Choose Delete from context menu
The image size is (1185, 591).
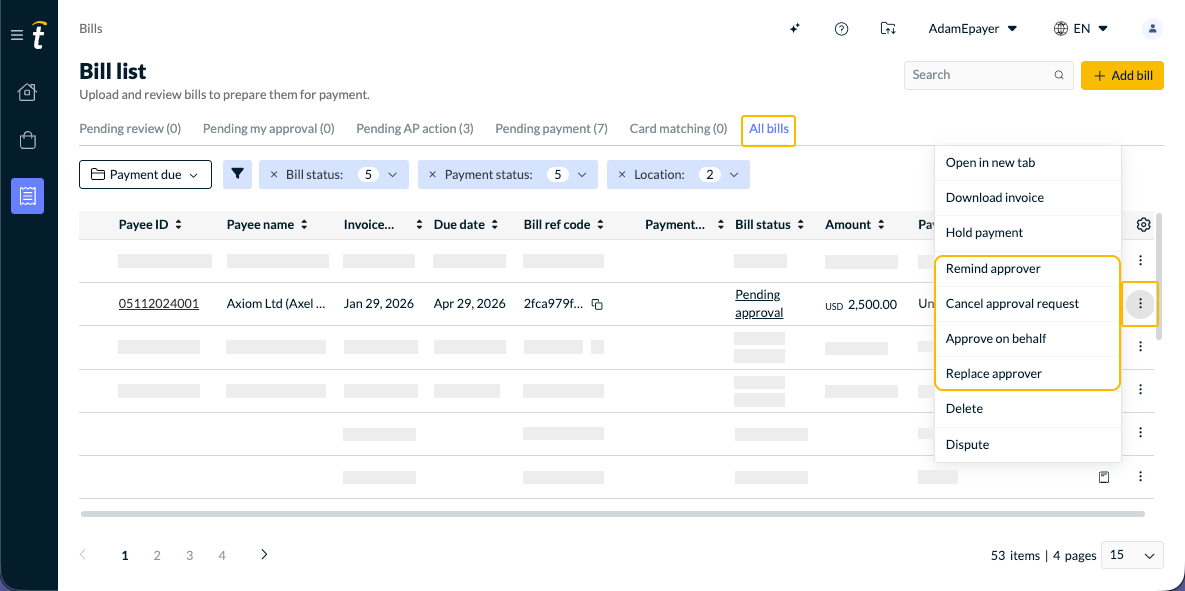pyautogui.click(x=1027, y=409)
